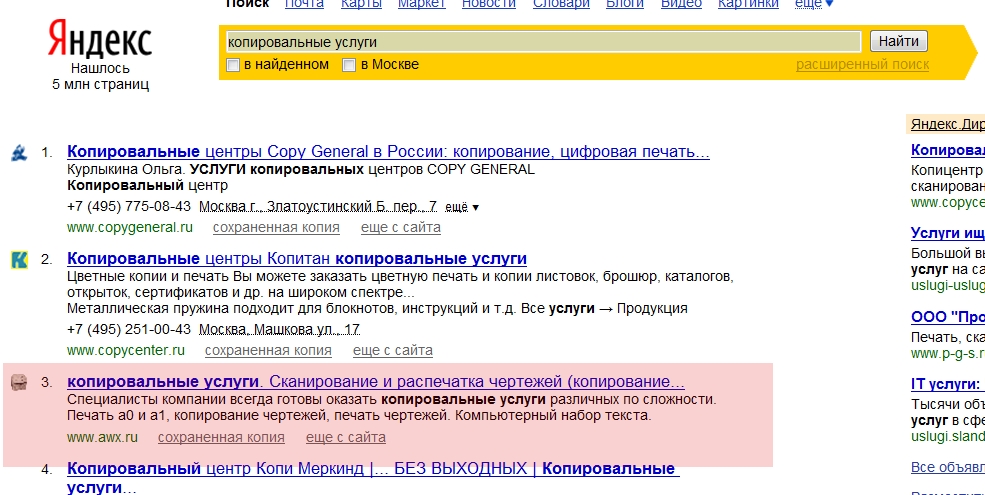Open the ad URL www.p-g-s.r...

pyautogui.click(x=948, y=353)
